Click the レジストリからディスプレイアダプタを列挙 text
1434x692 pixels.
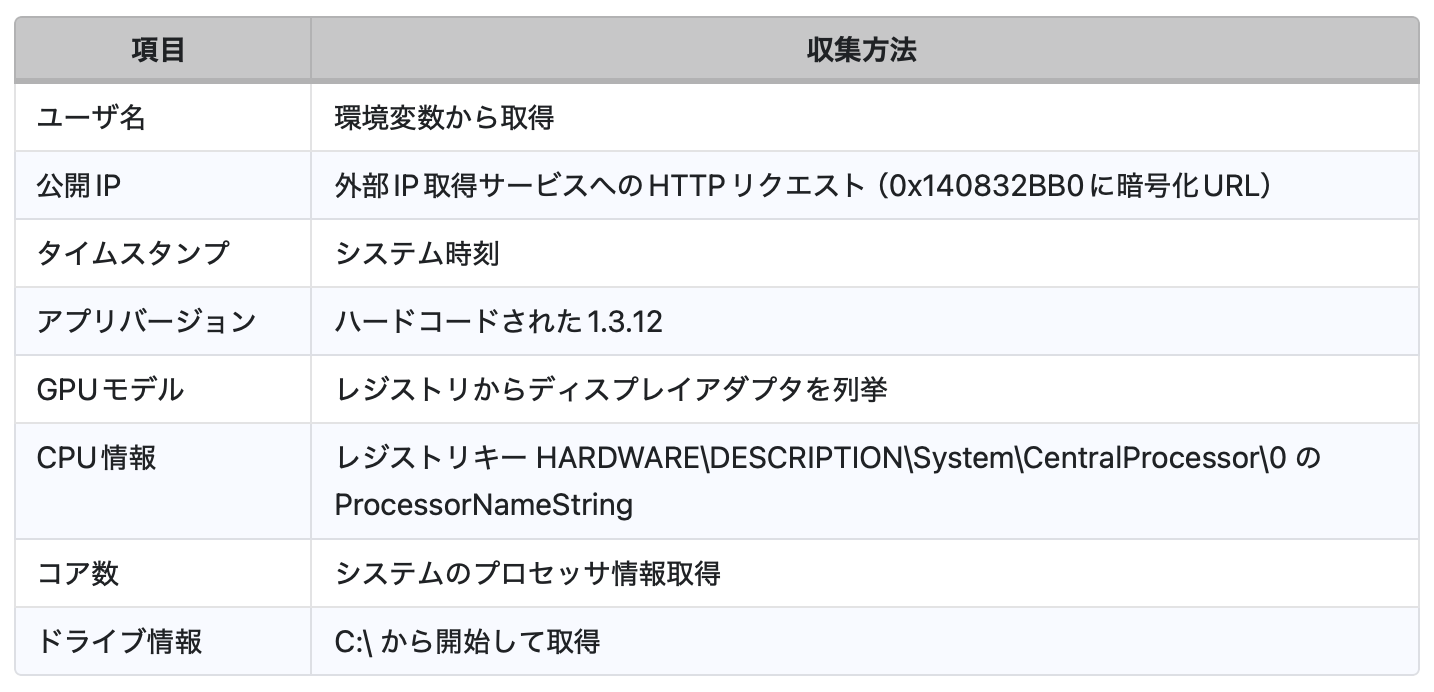(611, 390)
